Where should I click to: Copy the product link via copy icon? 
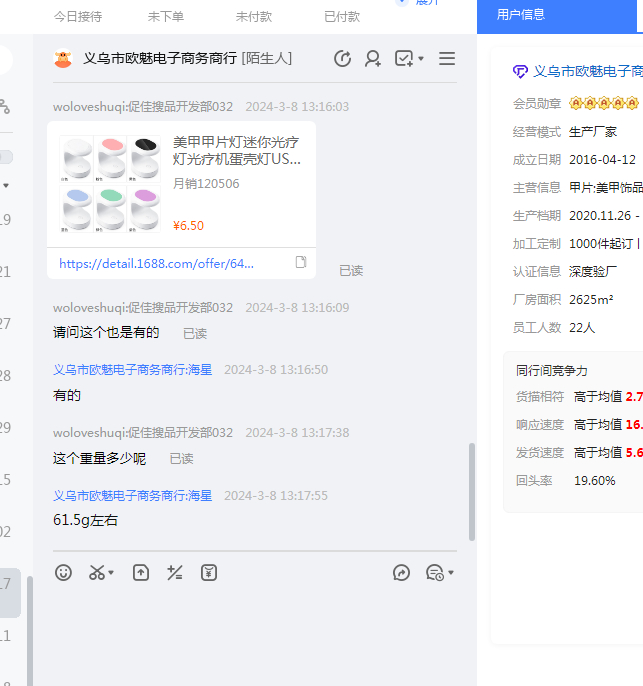pyautogui.click(x=300, y=263)
